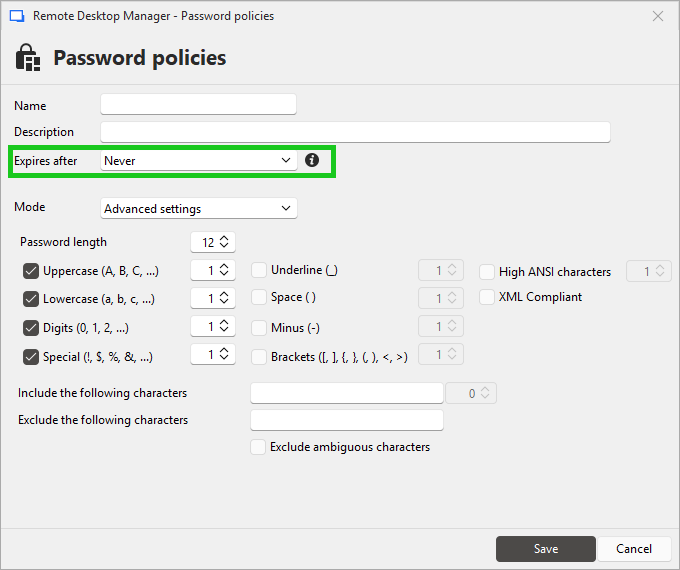Click the Special characters count stepper

click(x=213, y=355)
